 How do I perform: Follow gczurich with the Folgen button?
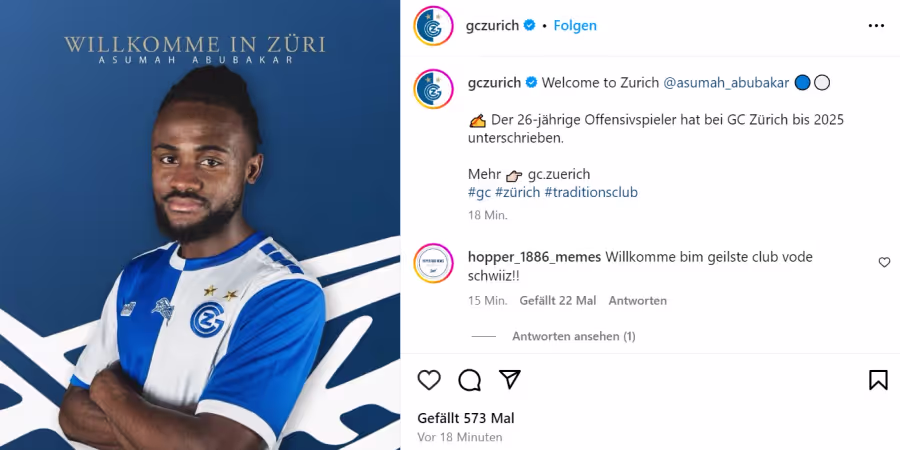pyautogui.click(x=575, y=25)
